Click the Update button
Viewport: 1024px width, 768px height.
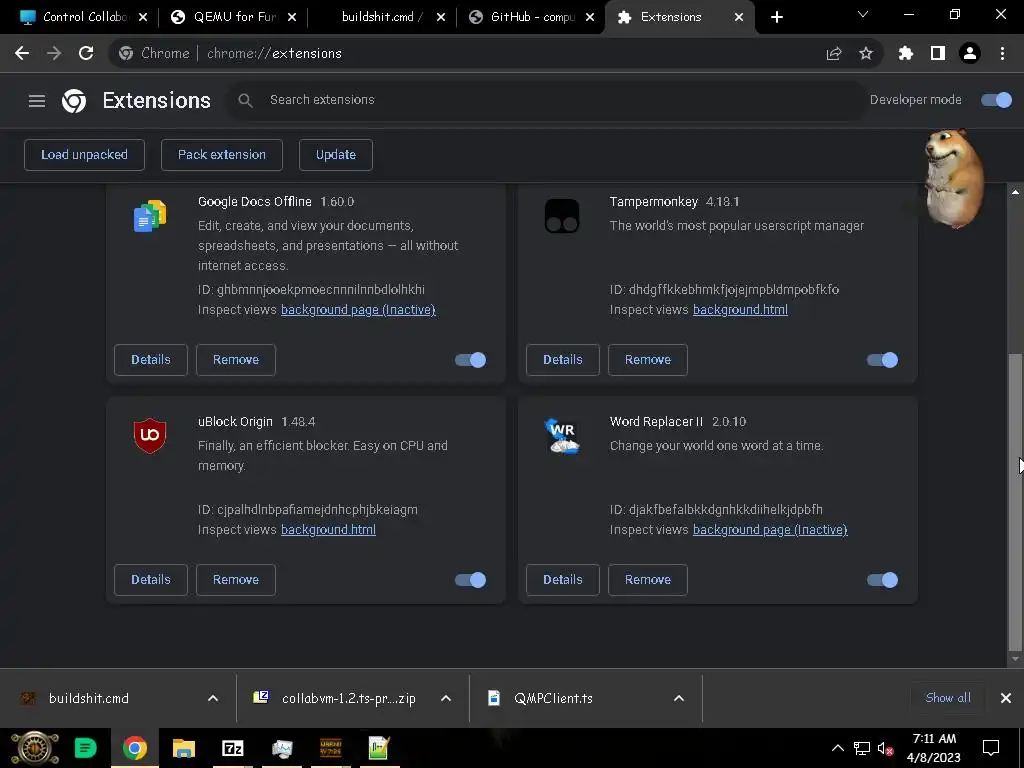click(336, 155)
